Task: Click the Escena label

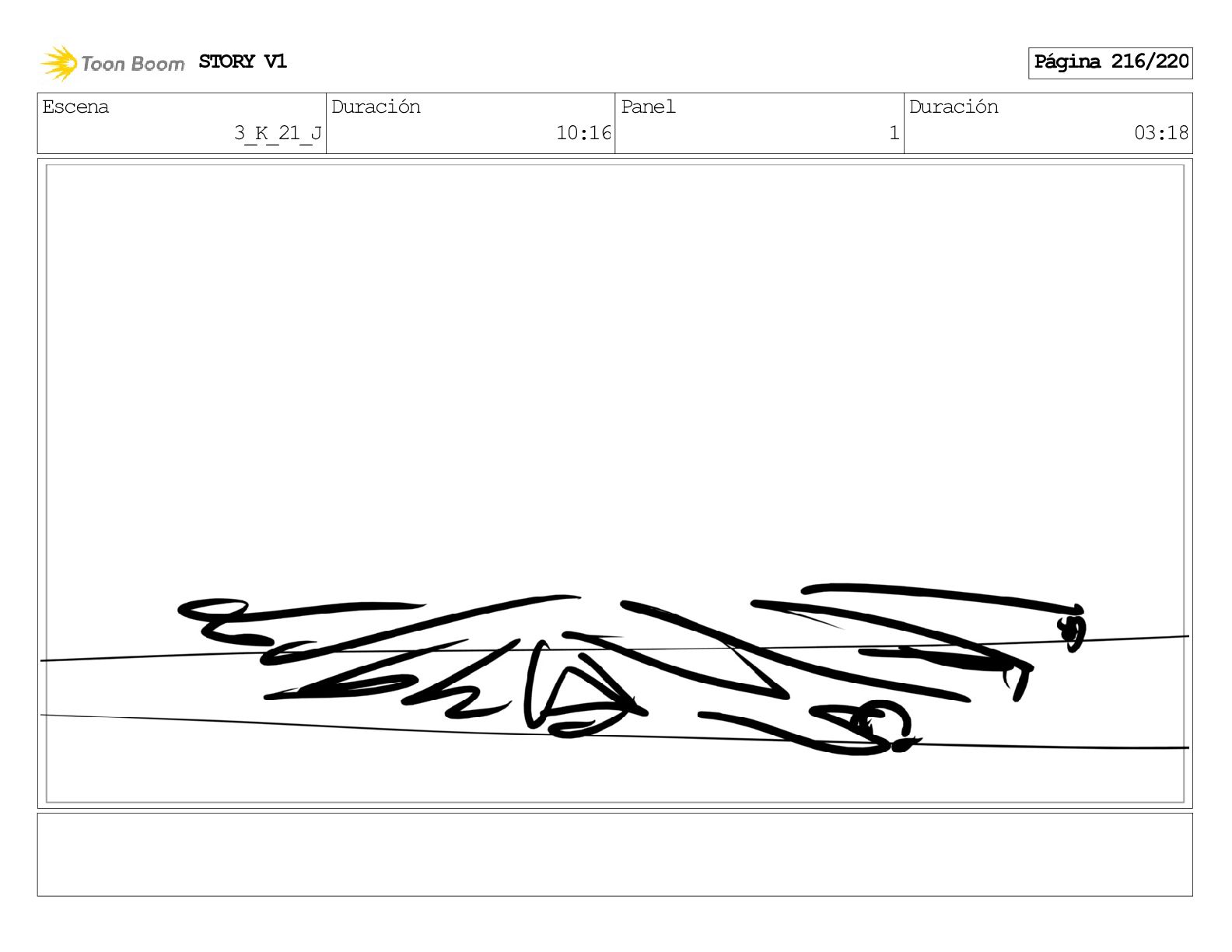Action: click(x=75, y=107)
